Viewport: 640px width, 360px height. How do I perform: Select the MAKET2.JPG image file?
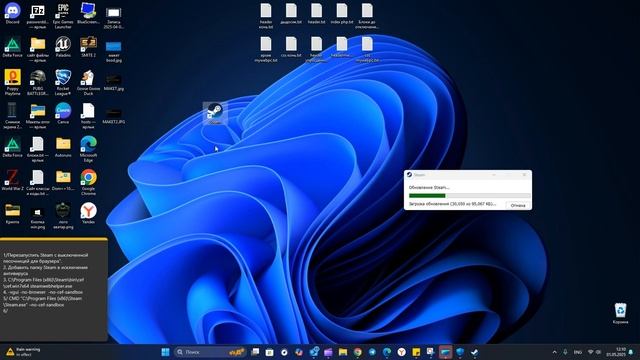[x=113, y=115]
